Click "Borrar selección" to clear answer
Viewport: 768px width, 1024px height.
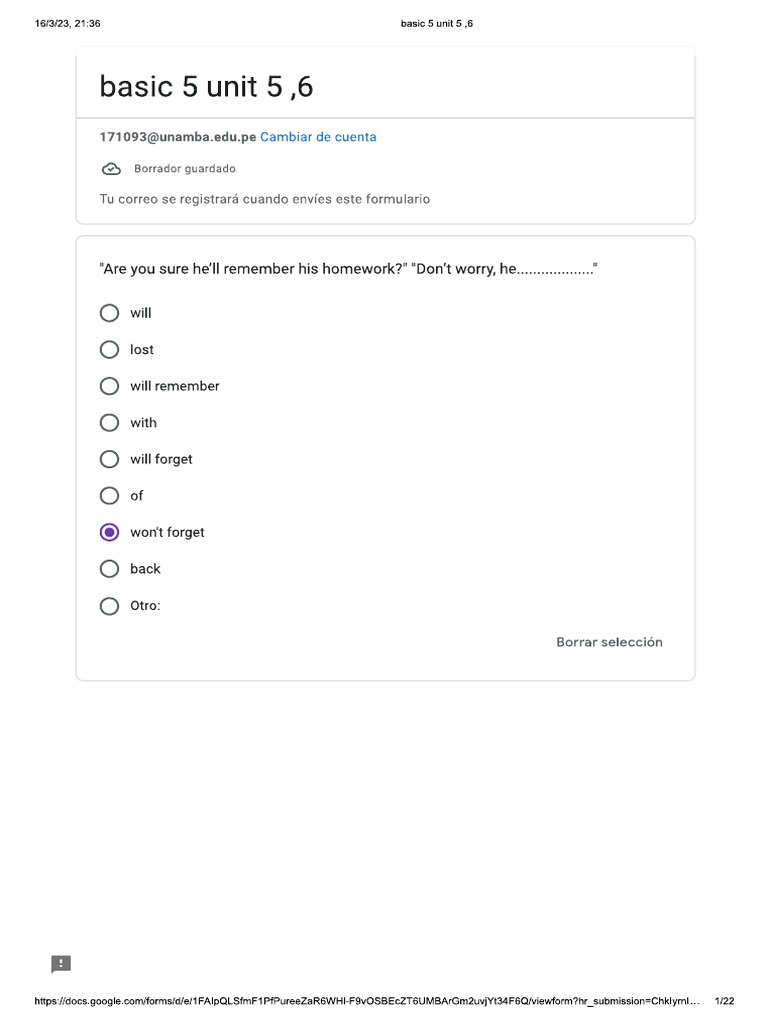(609, 642)
